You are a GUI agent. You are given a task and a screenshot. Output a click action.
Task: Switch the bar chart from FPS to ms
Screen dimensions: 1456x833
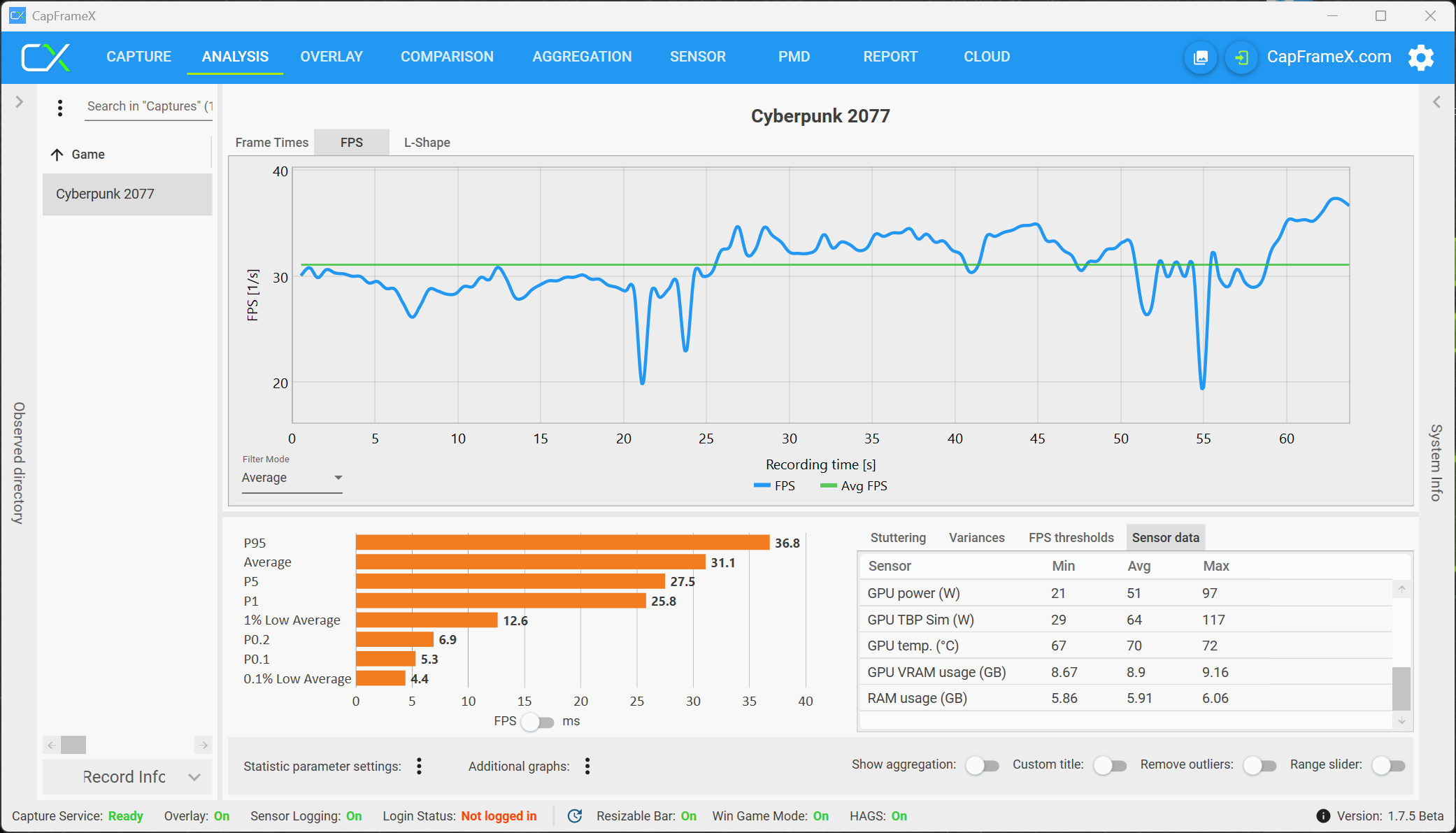coord(537,722)
